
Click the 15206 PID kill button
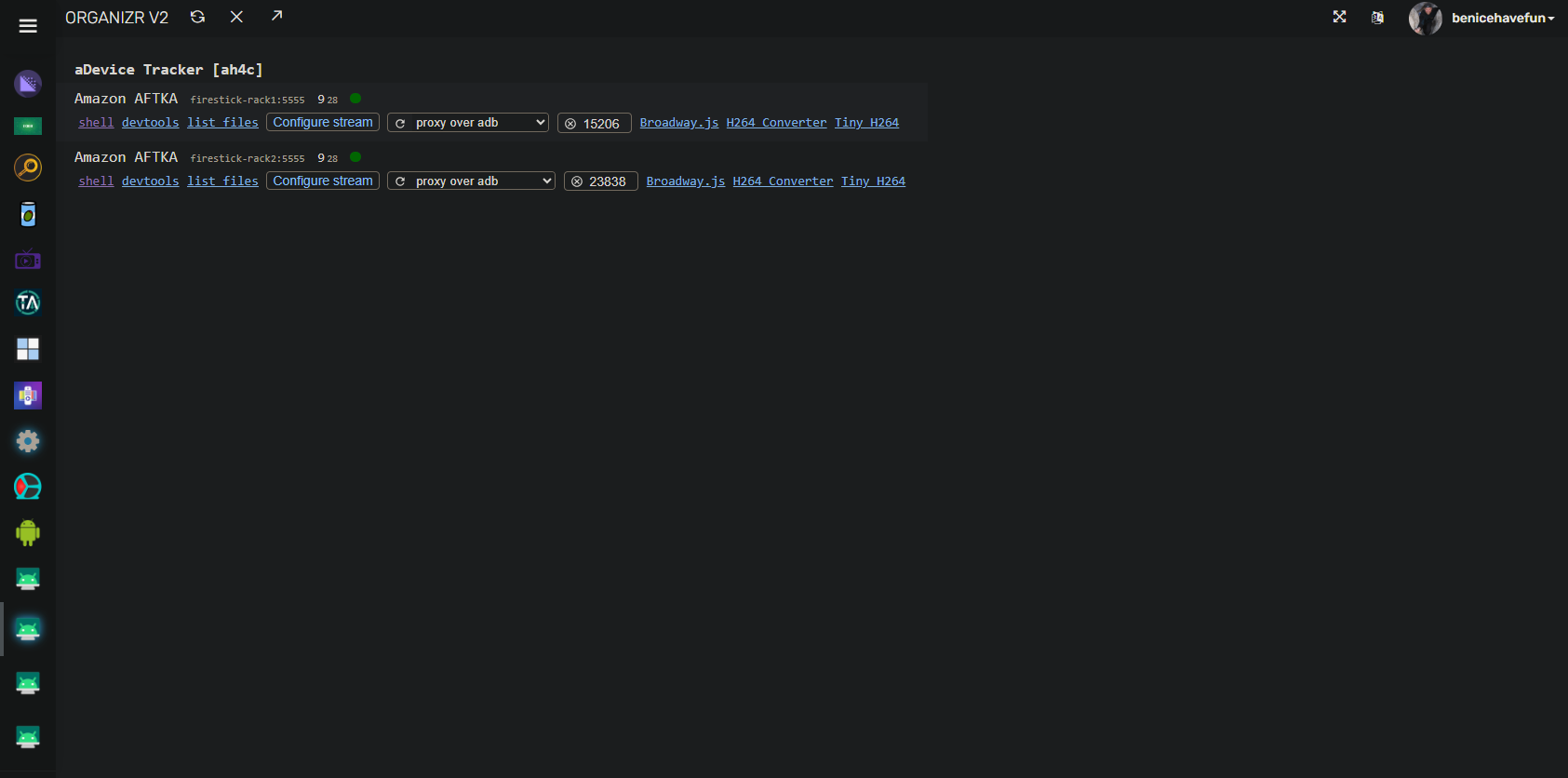tap(595, 124)
